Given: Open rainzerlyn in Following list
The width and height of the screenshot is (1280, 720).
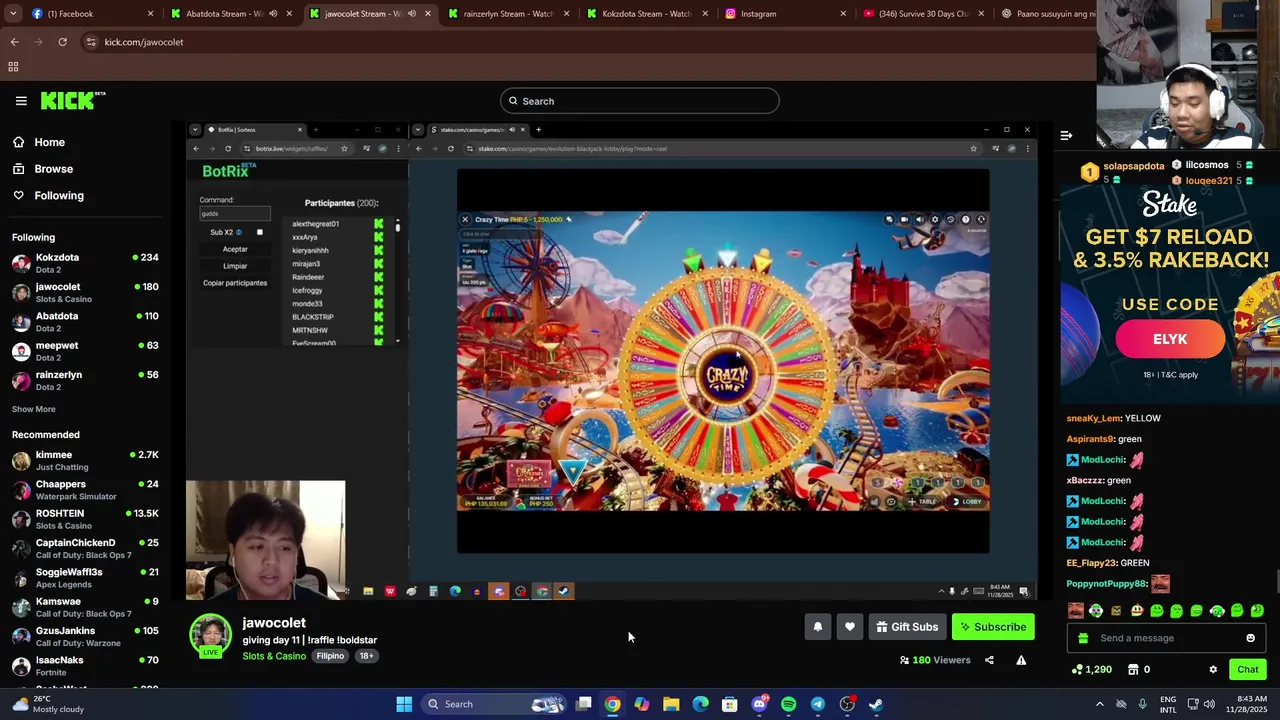Looking at the screenshot, I should click(x=85, y=380).
